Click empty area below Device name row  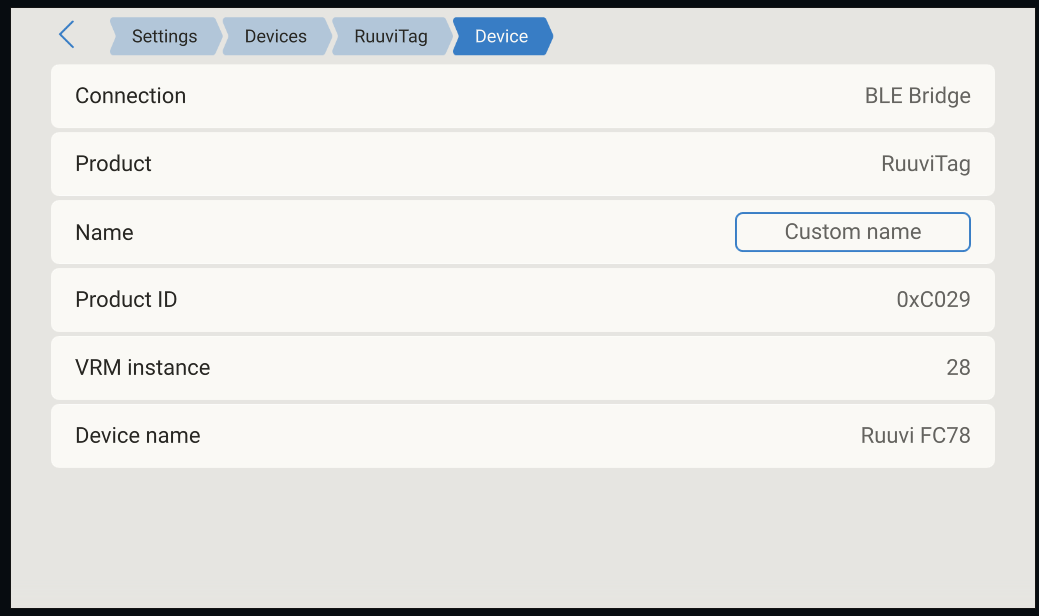tap(523, 538)
